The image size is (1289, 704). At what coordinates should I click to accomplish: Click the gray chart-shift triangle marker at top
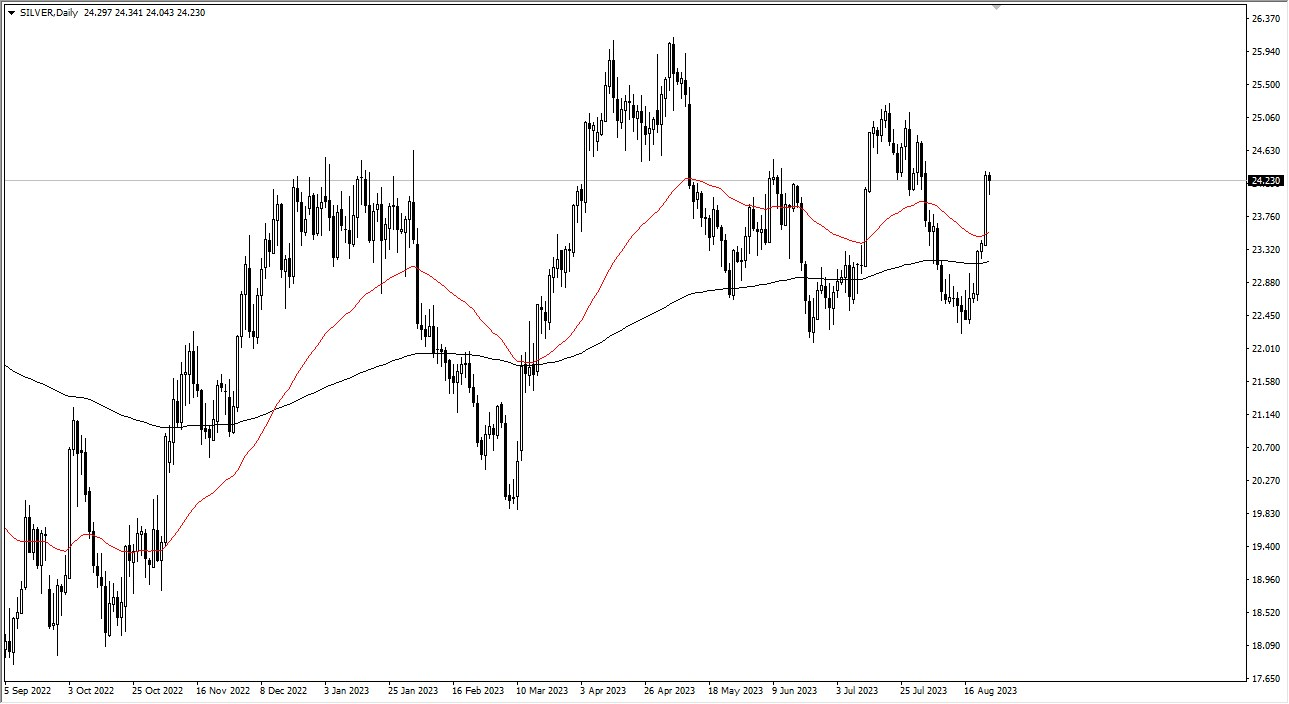(995, 8)
